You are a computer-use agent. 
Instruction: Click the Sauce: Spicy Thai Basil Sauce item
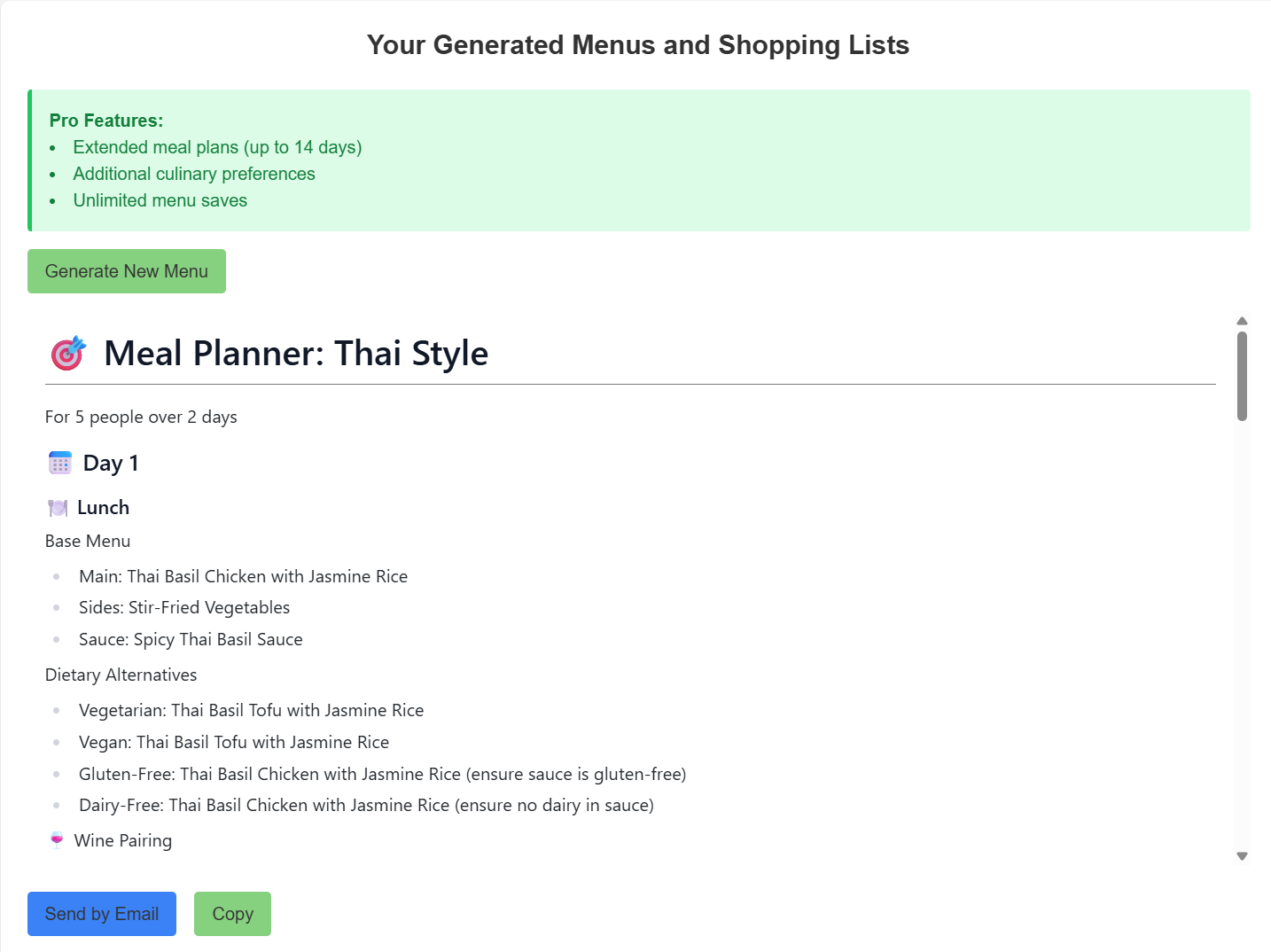(x=191, y=639)
